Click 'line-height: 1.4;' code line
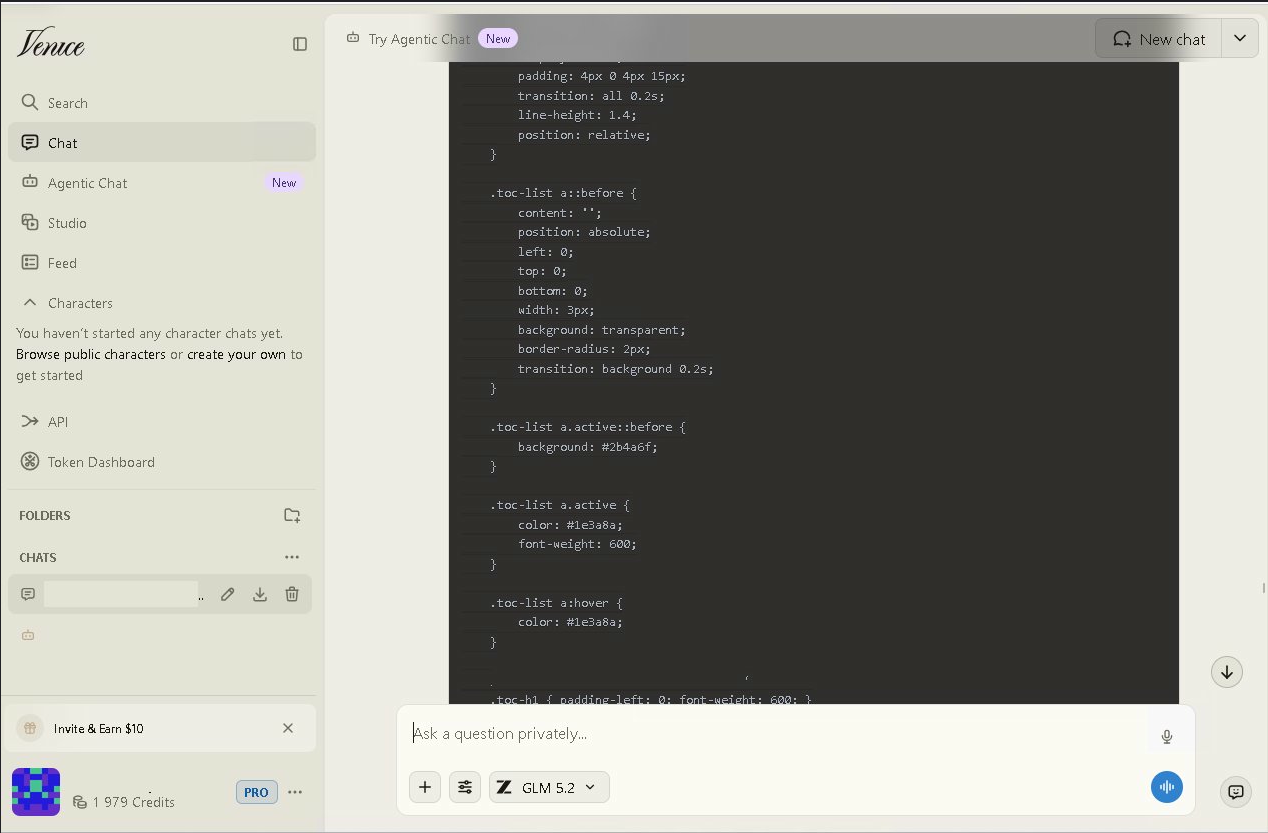Viewport: 1268px width, 833px height. point(577,115)
